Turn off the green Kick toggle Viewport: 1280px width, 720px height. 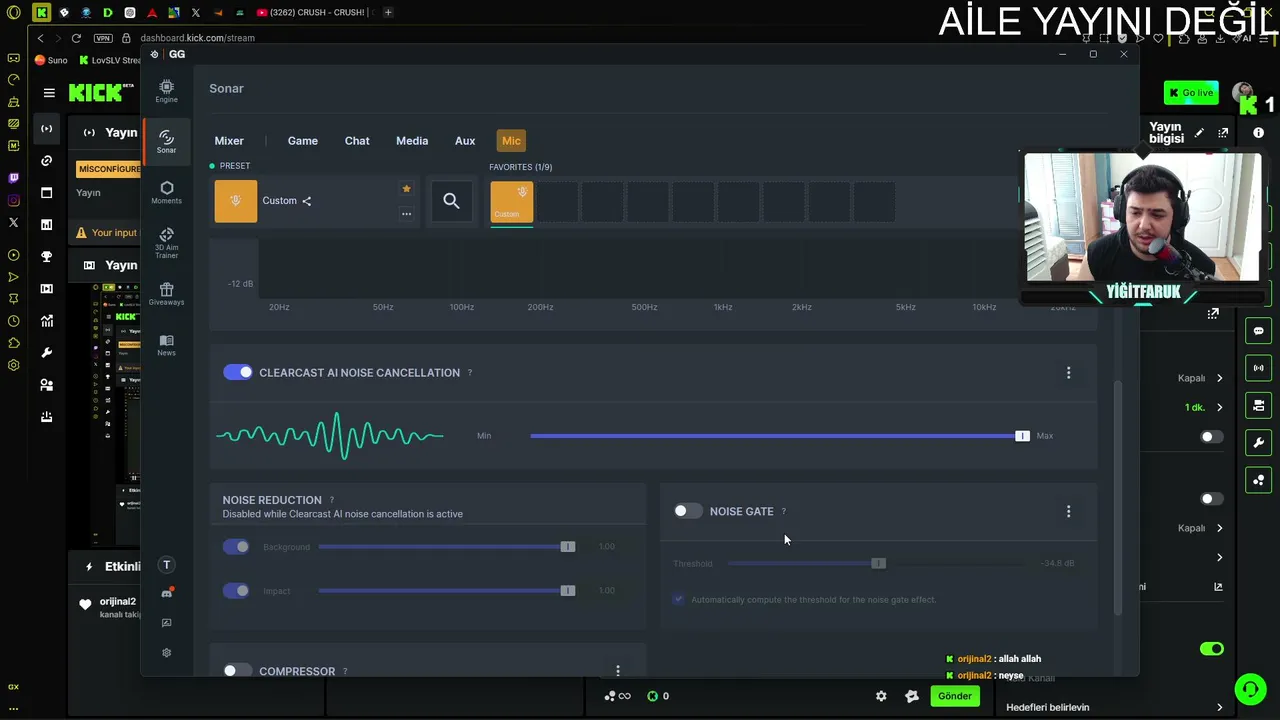1211,649
